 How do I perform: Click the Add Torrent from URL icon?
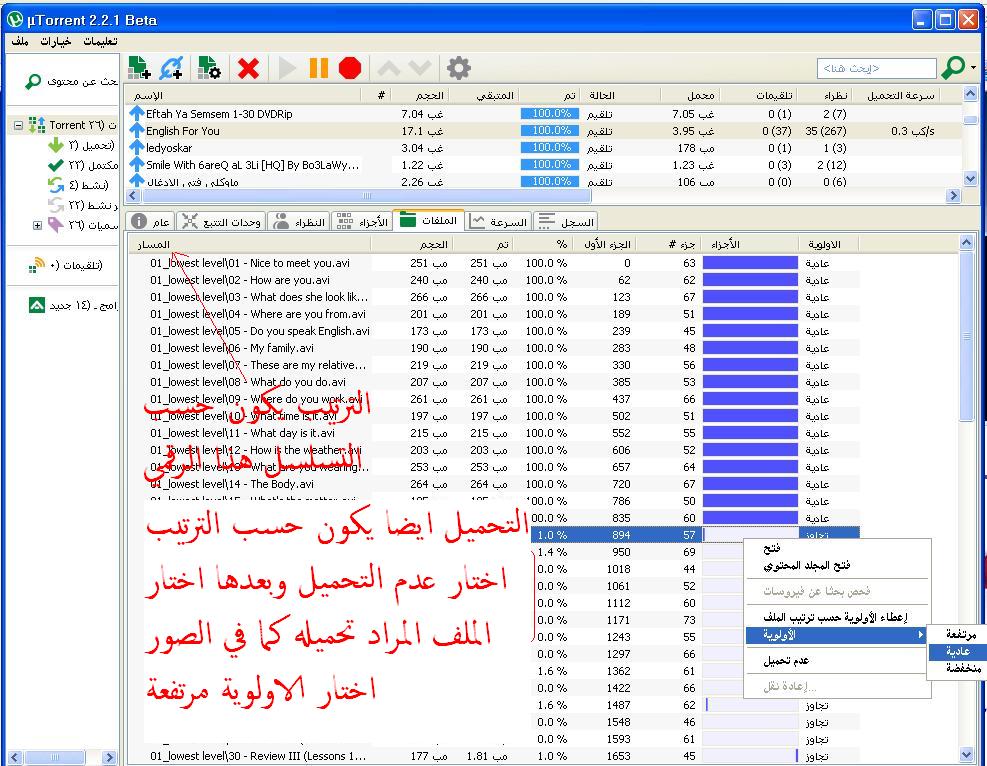173,68
